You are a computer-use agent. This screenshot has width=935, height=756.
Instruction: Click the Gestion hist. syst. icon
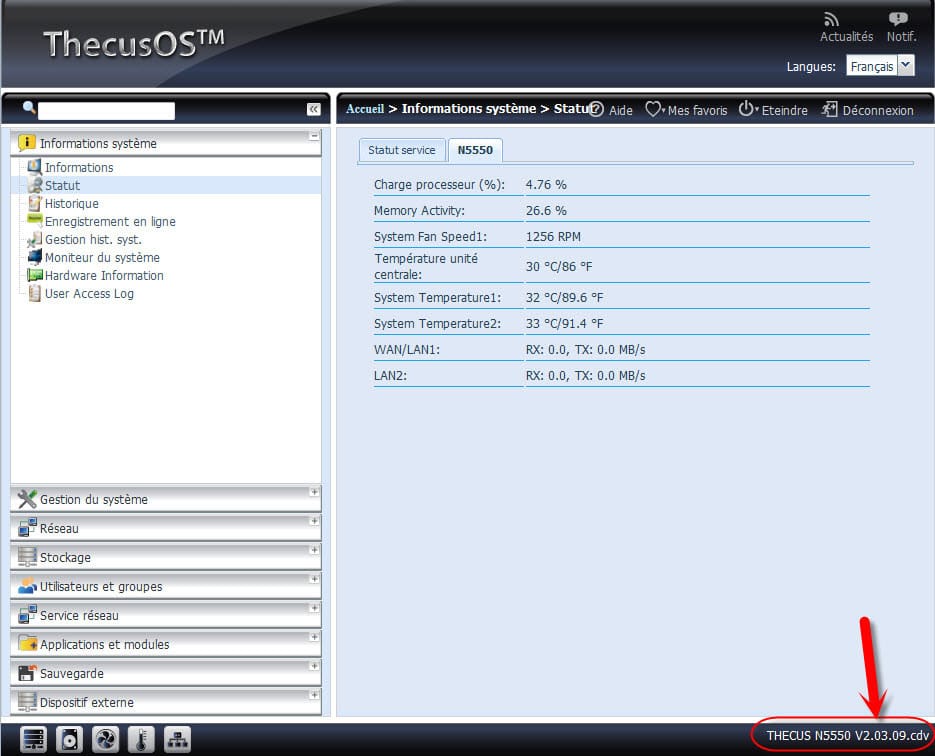(35, 239)
